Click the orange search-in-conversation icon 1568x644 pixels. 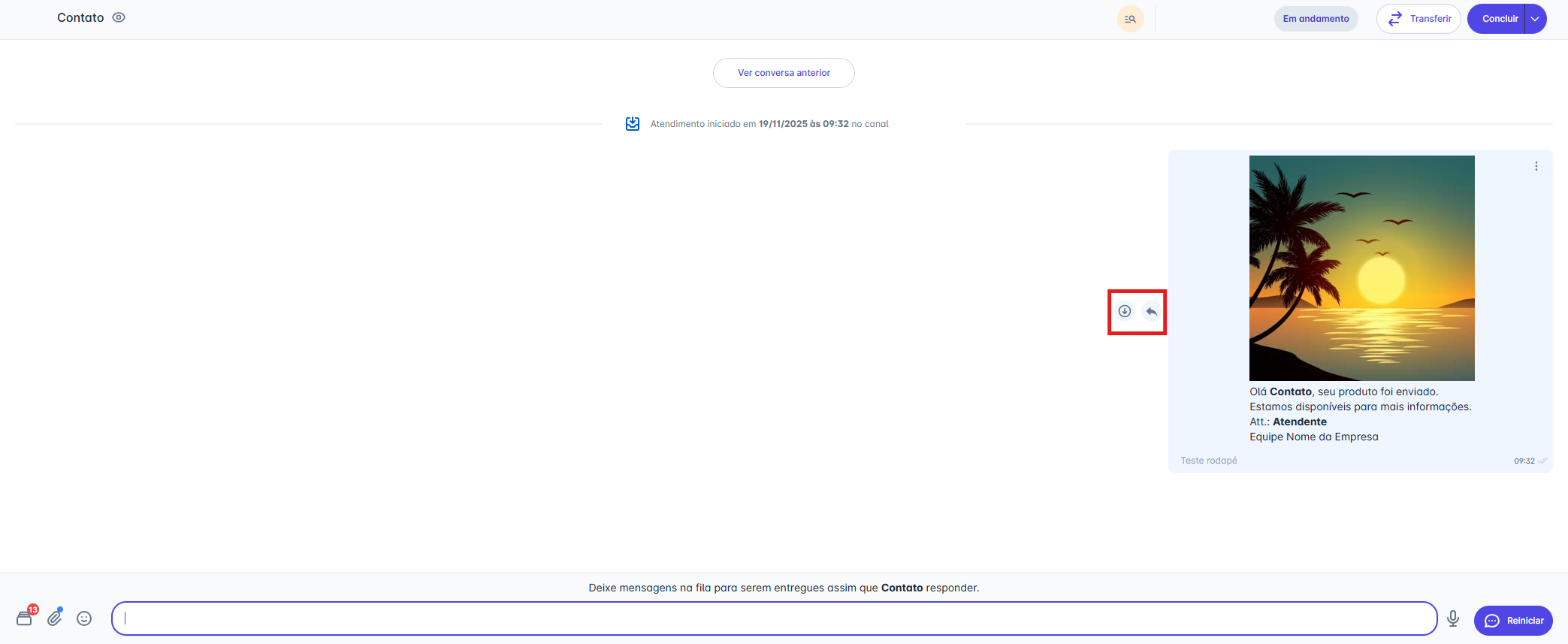click(1130, 19)
